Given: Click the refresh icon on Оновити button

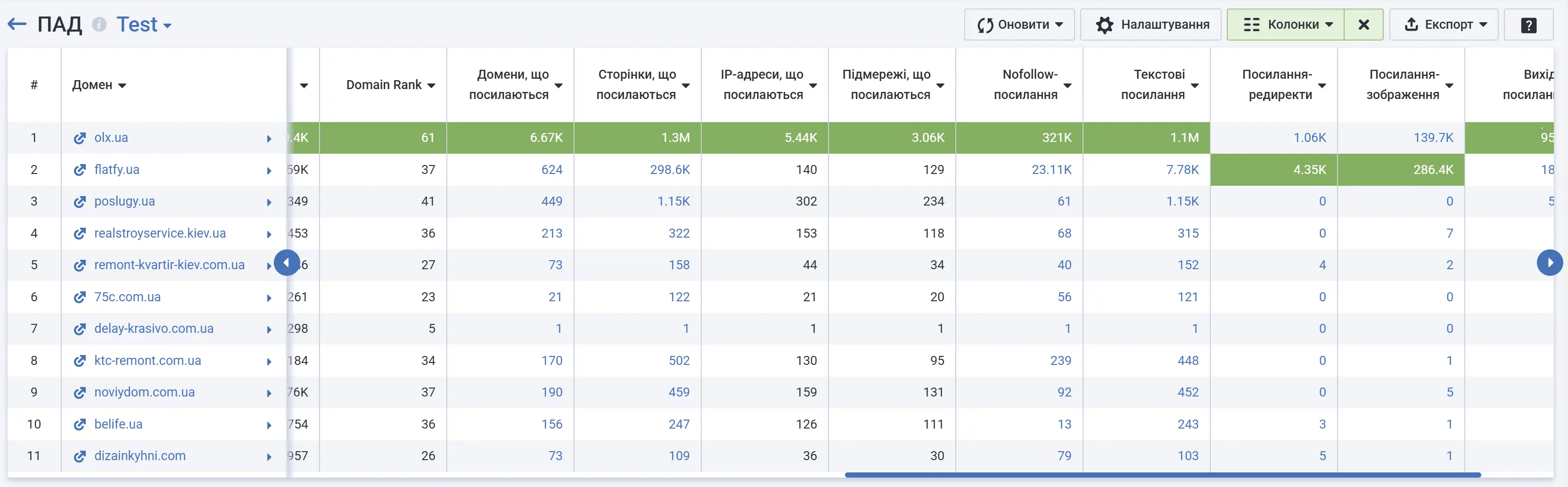Looking at the screenshot, I should coord(986,25).
